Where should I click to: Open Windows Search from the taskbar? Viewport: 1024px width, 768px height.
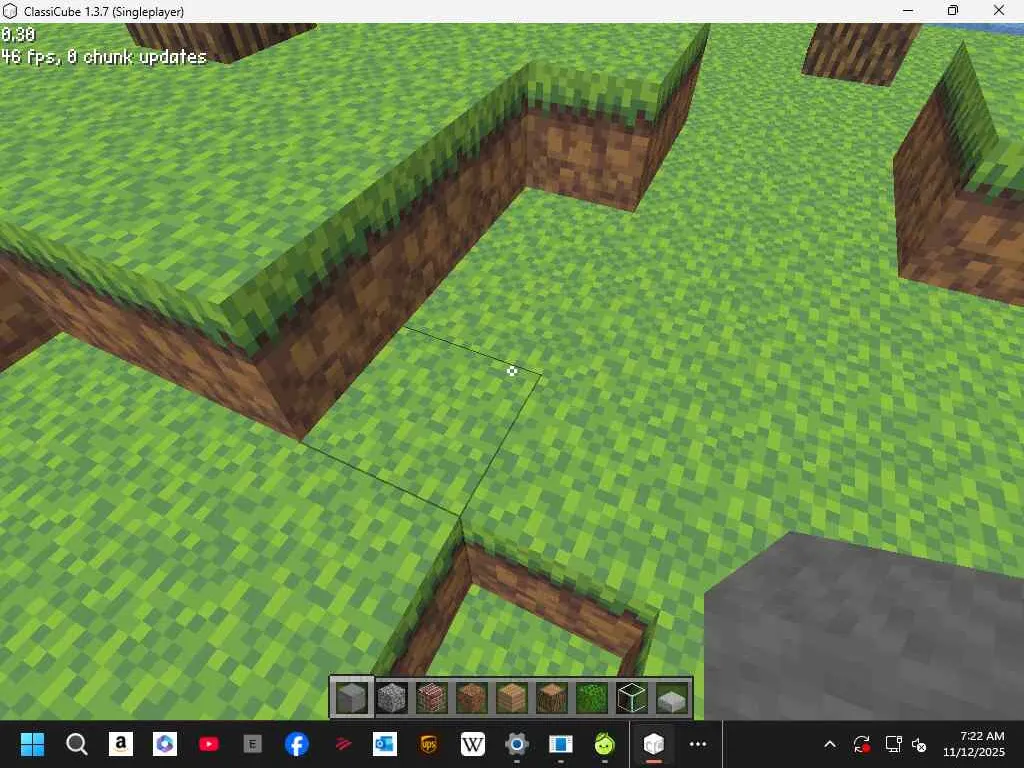point(76,744)
